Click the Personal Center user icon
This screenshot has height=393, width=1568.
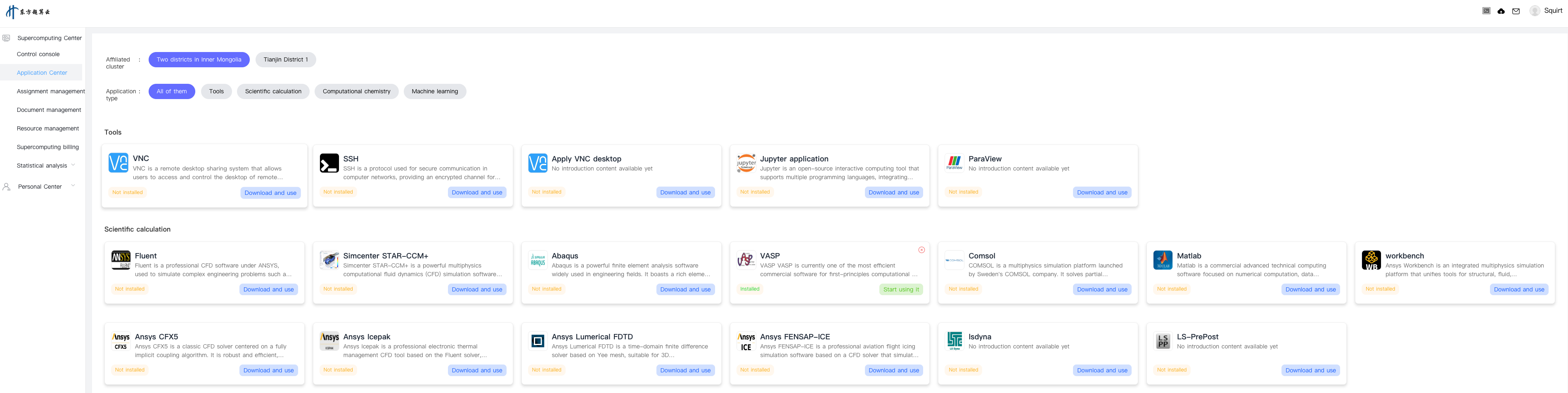(6, 187)
